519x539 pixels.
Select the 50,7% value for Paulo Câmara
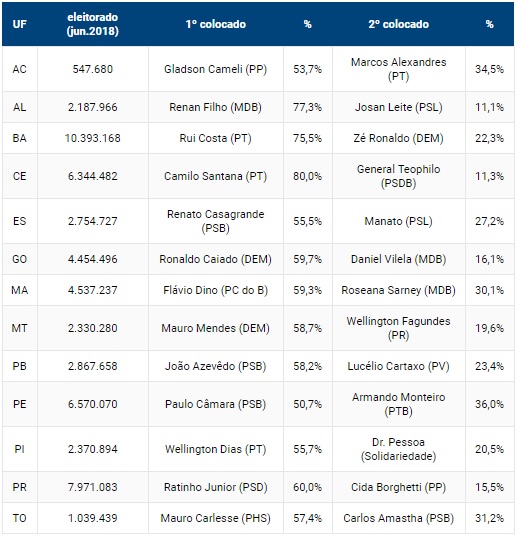(308, 404)
